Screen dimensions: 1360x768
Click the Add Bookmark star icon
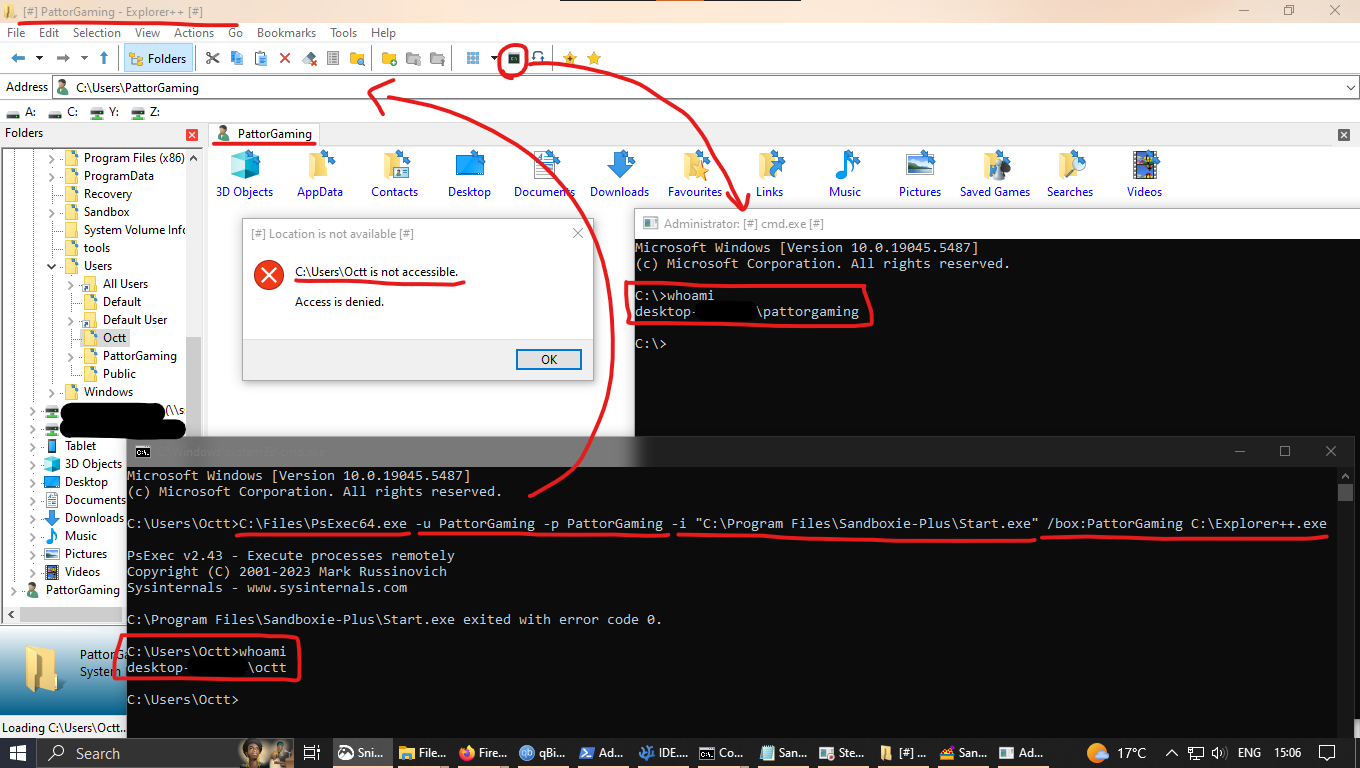pyautogui.click(x=570, y=59)
